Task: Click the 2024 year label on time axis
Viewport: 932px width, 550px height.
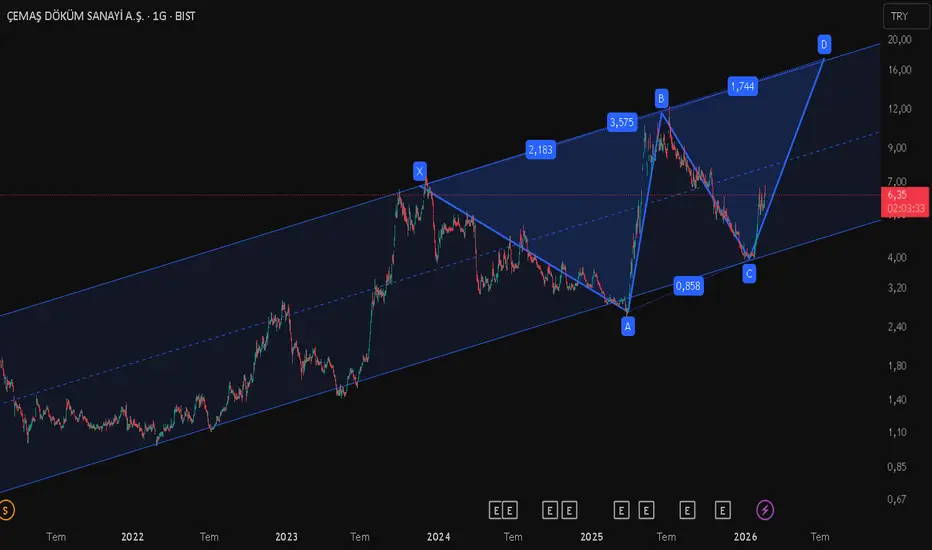Action: (438, 537)
